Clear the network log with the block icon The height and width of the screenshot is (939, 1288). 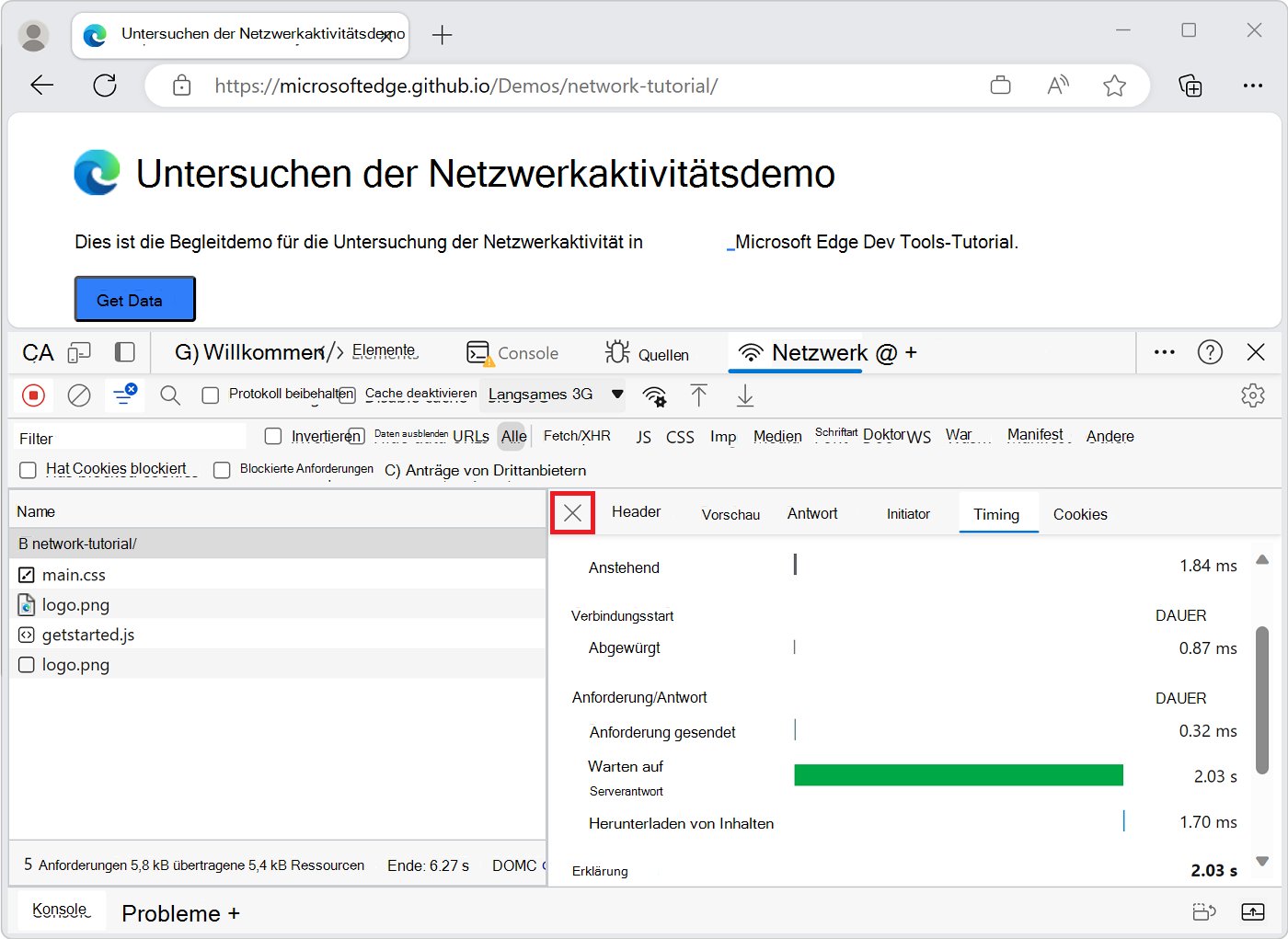click(x=79, y=395)
